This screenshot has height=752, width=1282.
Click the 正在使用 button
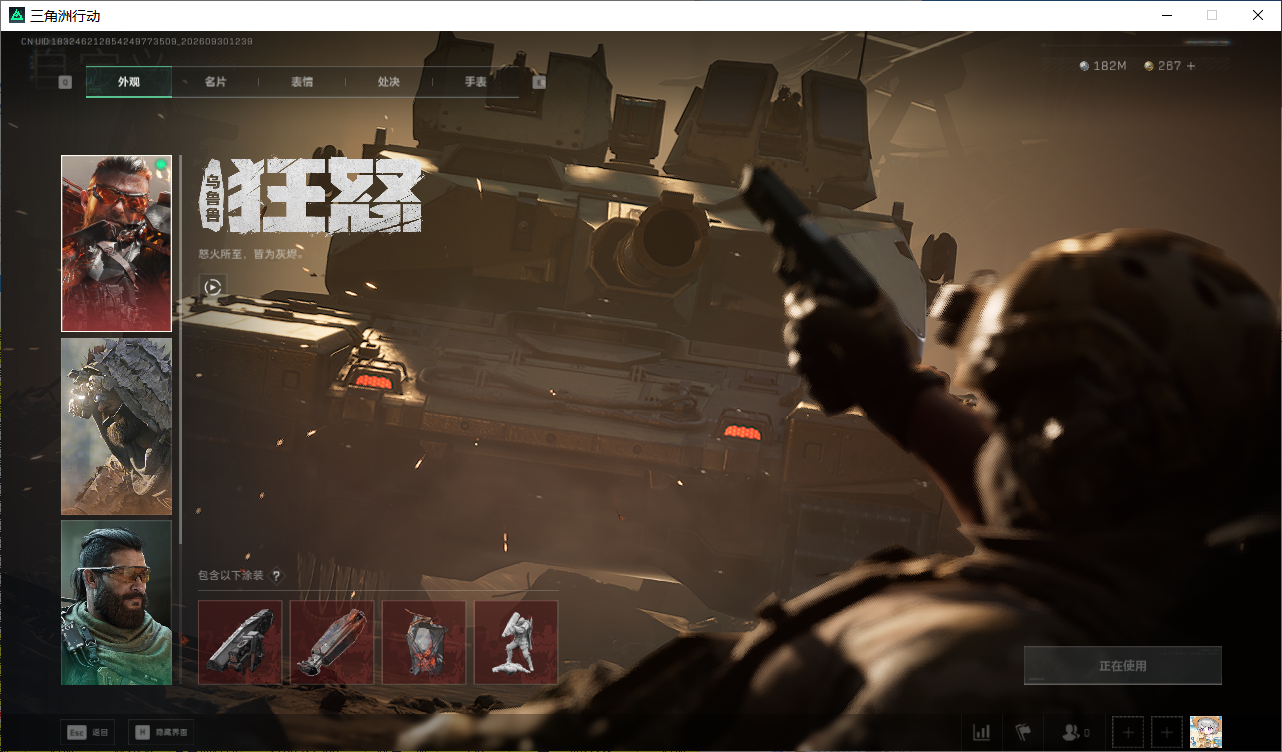point(1123,665)
